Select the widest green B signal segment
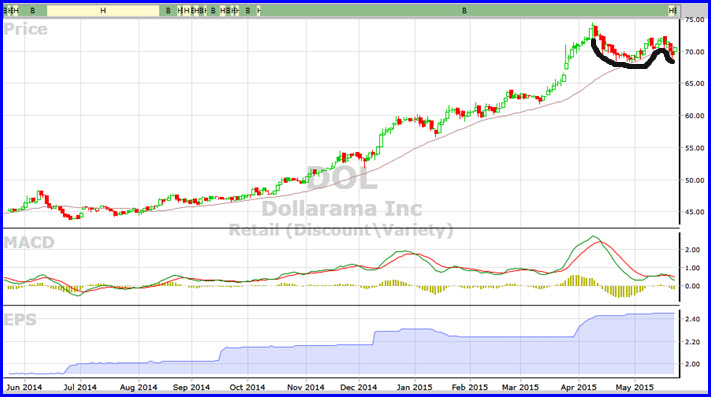711x397 pixels. pyautogui.click(x=464, y=10)
